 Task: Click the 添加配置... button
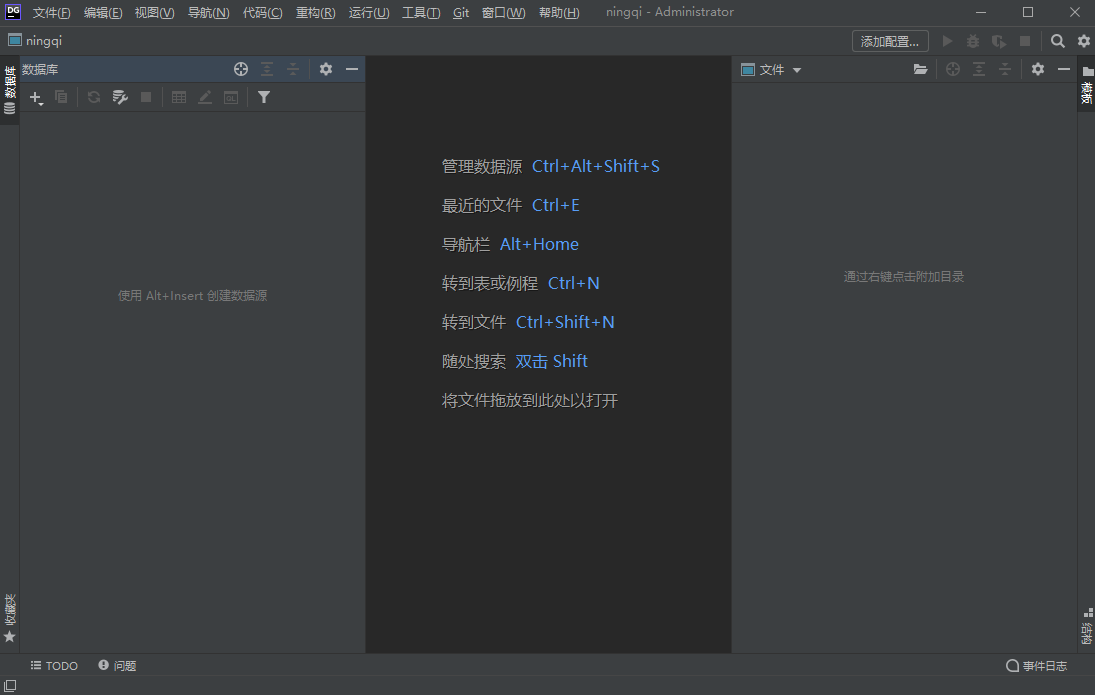point(890,41)
